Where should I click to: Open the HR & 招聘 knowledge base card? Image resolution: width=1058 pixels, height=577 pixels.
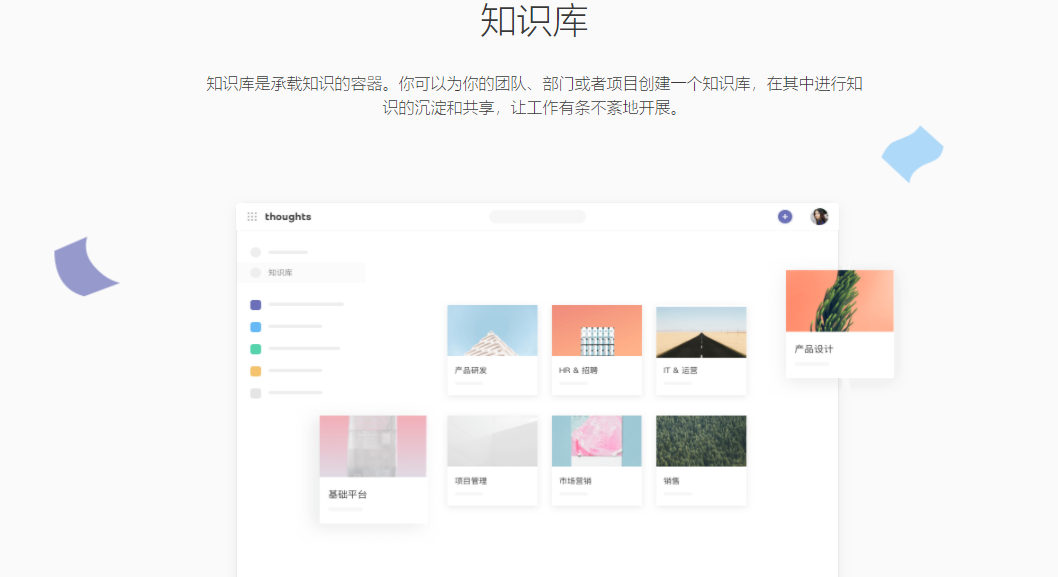597,350
